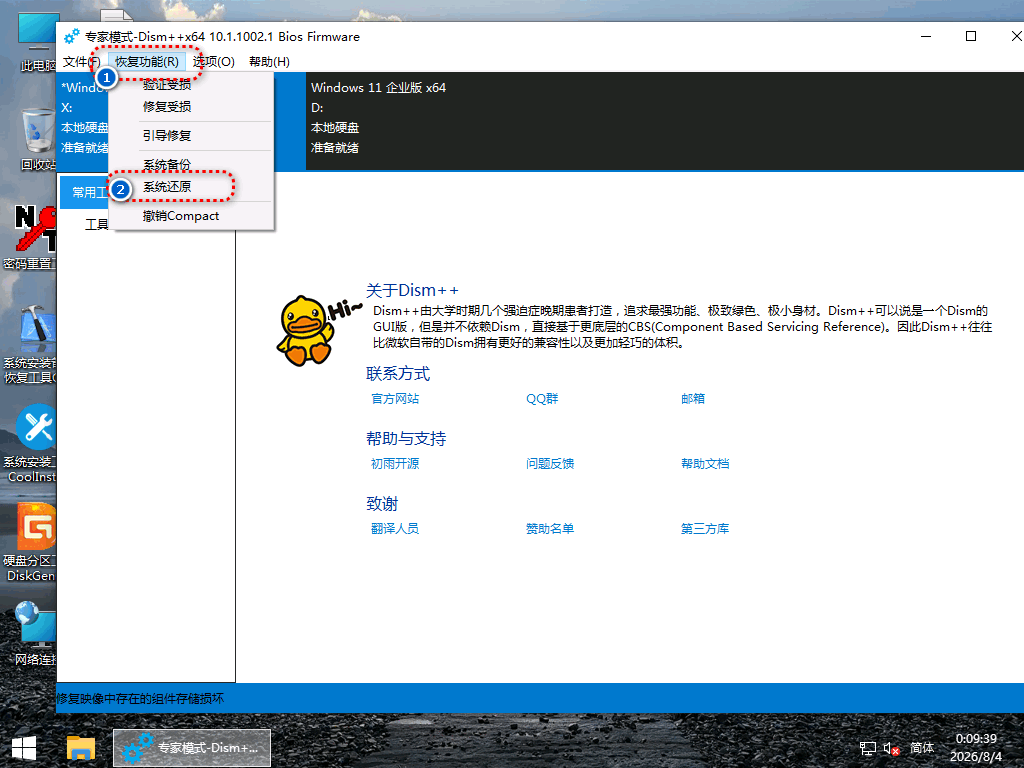
Task: Open the 回收站 recycle bin icon
Action: (37, 138)
